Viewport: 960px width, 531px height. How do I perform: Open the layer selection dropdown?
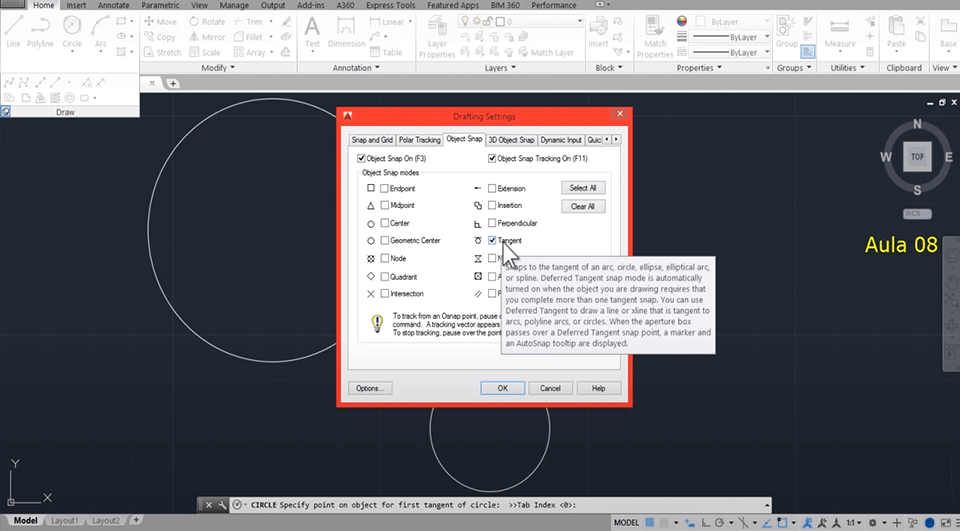[579, 21]
